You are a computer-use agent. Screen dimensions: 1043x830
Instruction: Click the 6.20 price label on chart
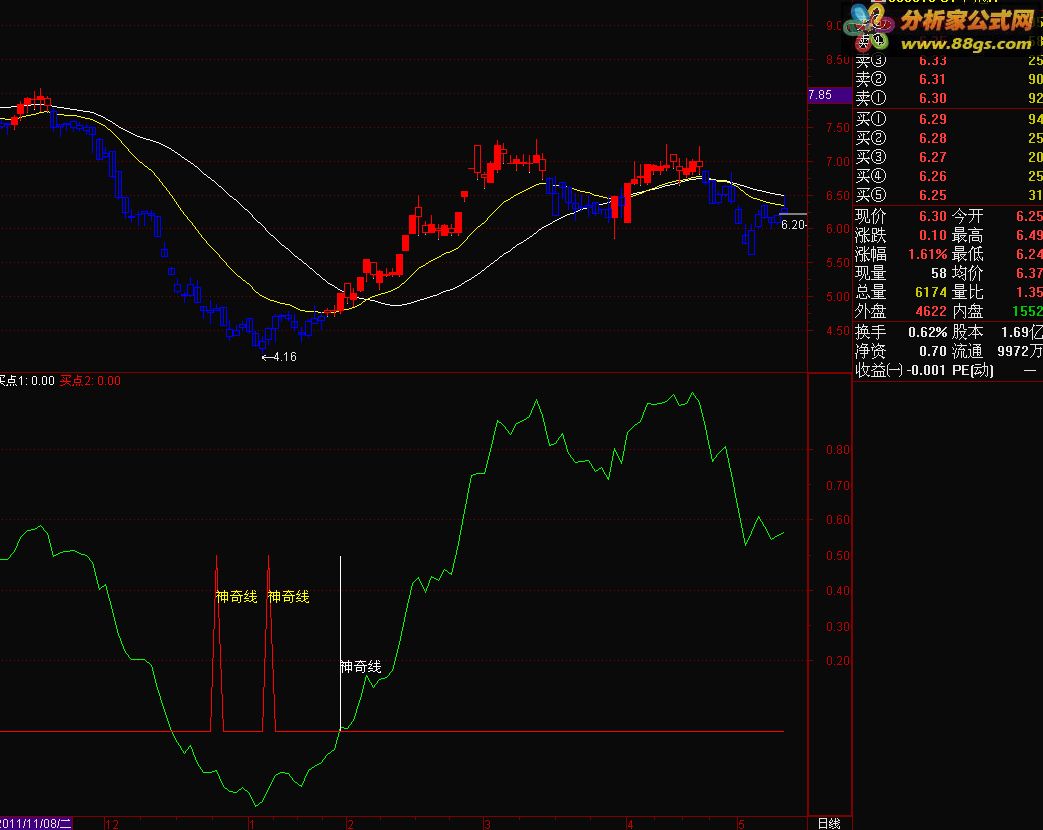coord(793,225)
